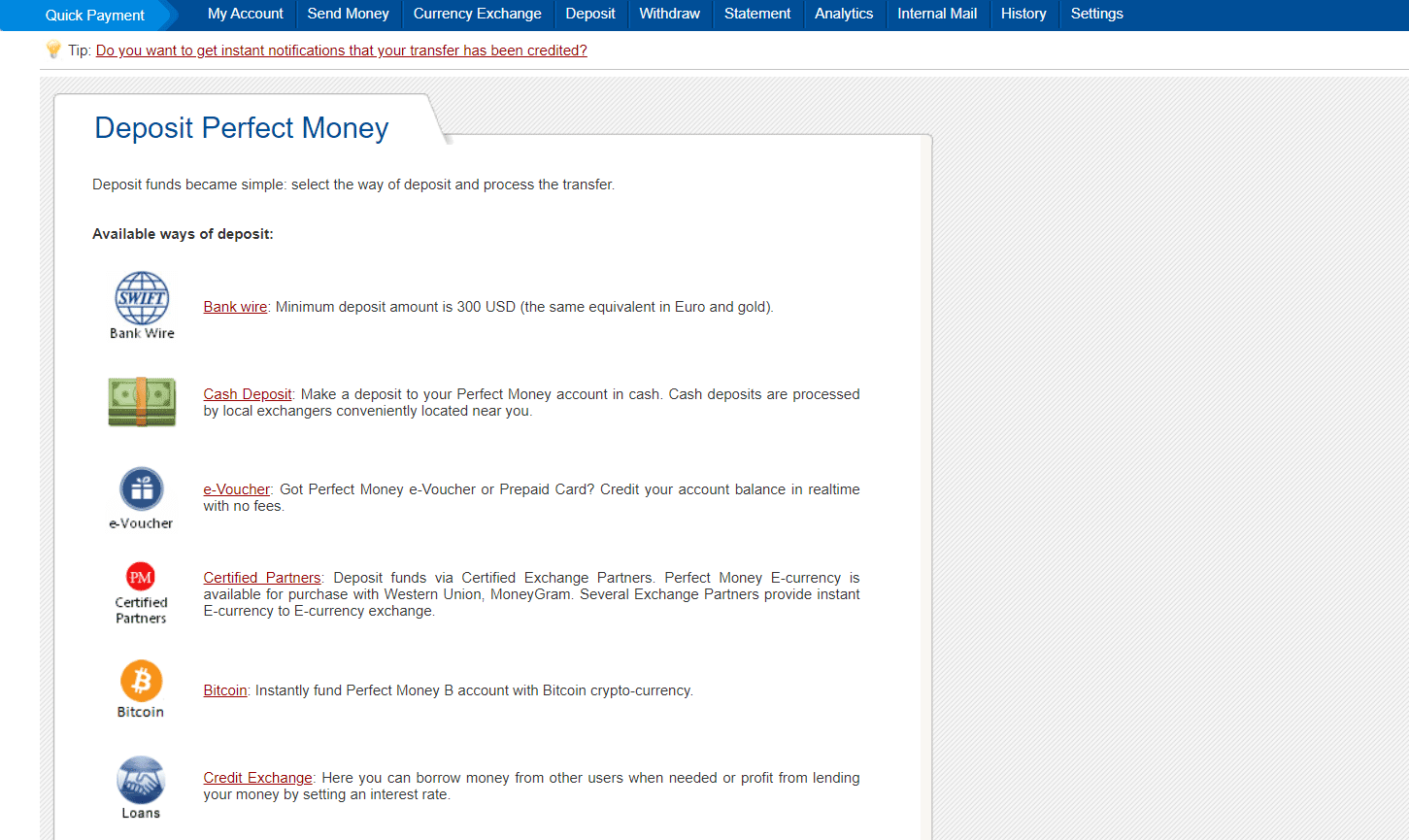
Task: Choose the orange Bitcoin icon
Action: coord(142,681)
